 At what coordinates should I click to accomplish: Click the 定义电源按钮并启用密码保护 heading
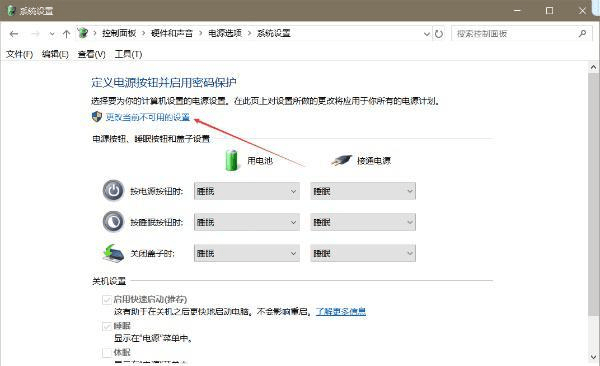click(x=164, y=82)
